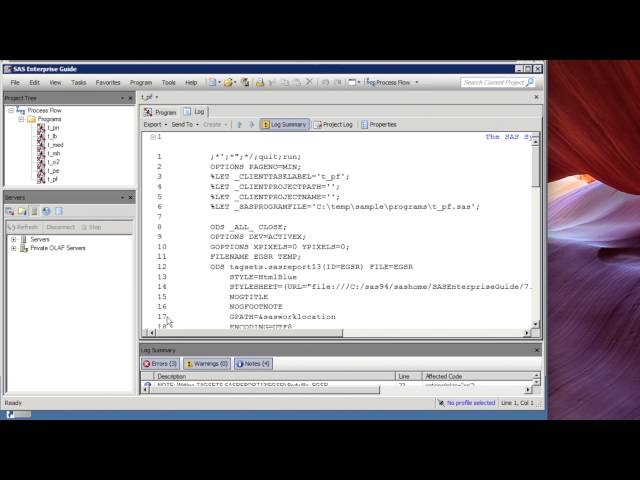Select t_pf in Project Tree
Image resolution: width=640 pixels, height=480 pixels.
pyautogui.click(x=53, y=179)
